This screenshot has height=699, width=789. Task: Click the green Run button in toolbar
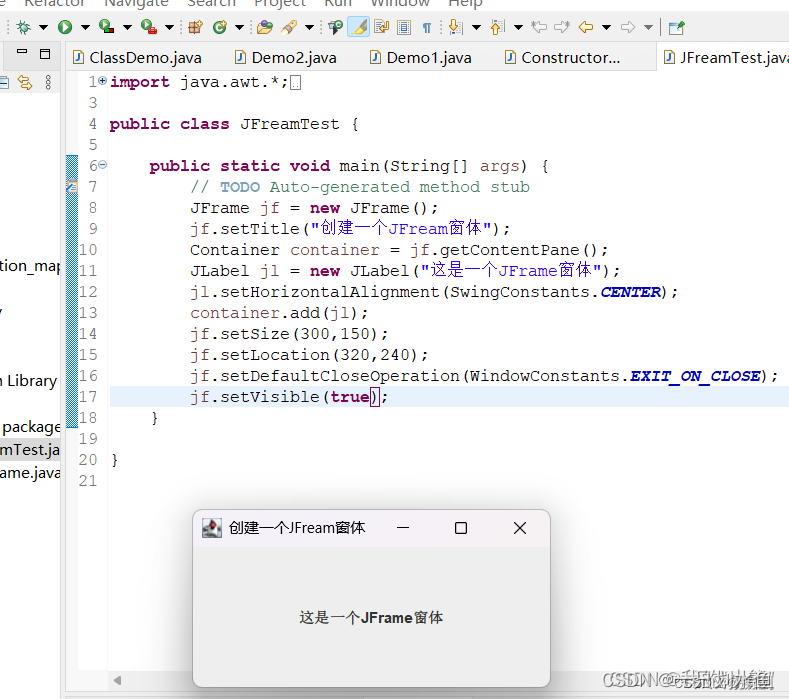(x=65, y=27)
